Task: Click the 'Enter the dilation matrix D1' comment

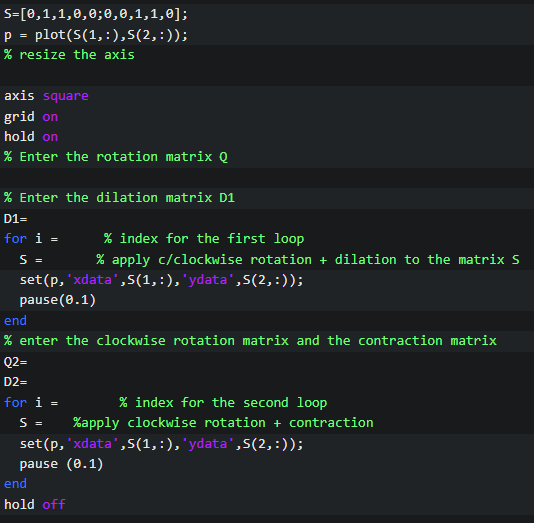Action: (119, 198)
